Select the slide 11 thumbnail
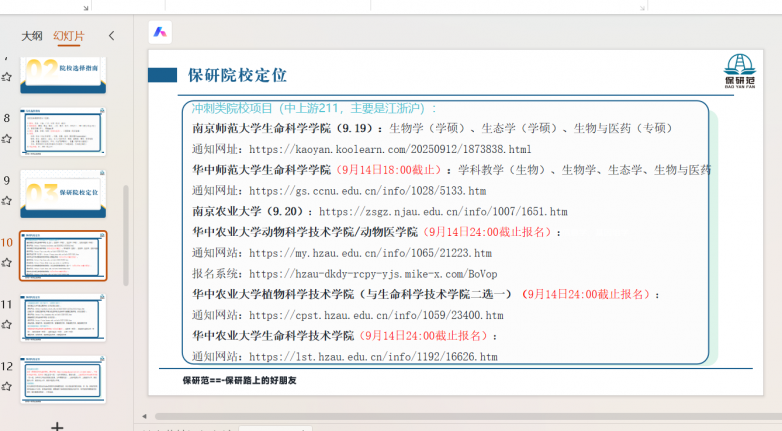The height and width of the screenshot is (431, 782). 63,316
